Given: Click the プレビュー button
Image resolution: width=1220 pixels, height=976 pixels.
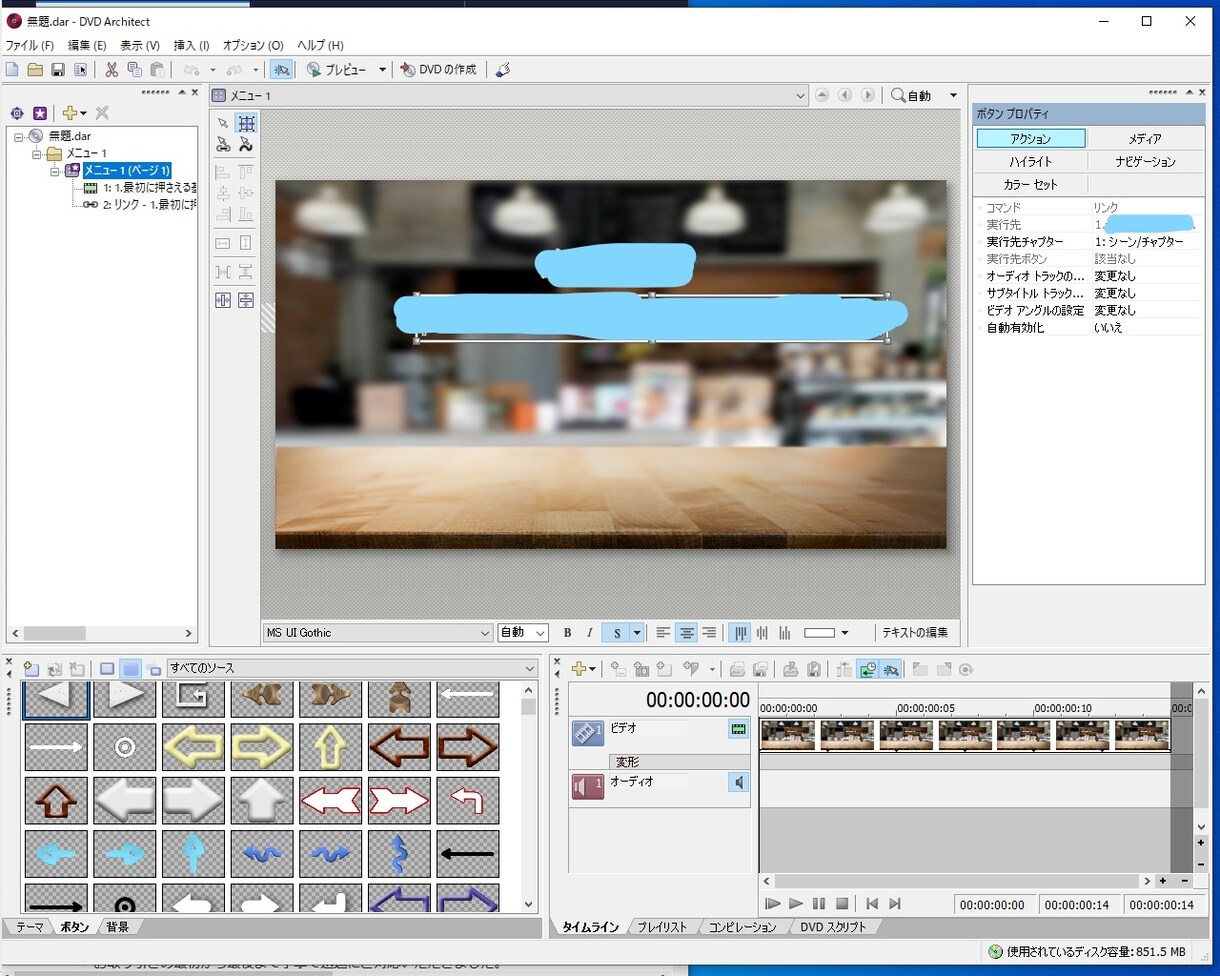Looking at the screenshot, I should (x=336, y=70).
